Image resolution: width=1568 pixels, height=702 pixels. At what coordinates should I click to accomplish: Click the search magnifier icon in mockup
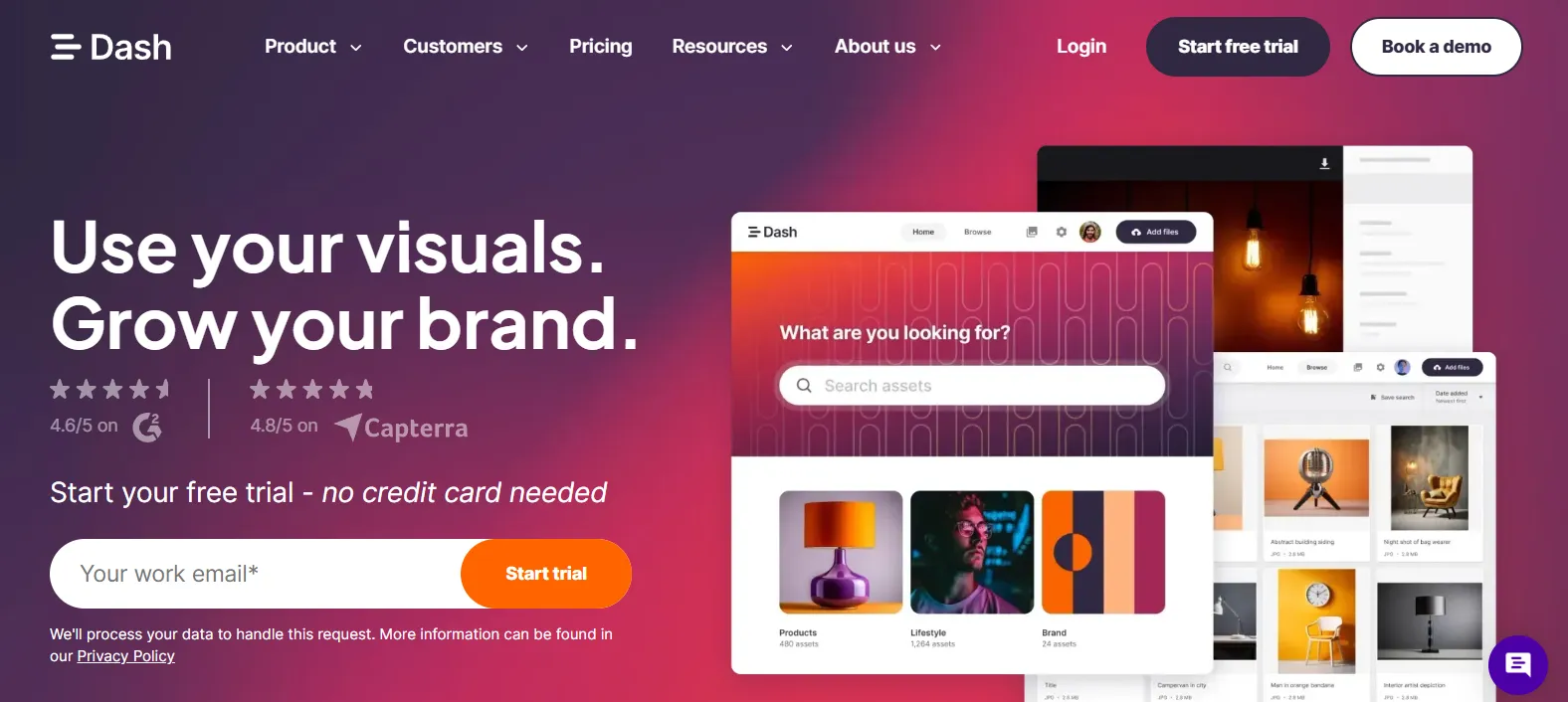pyautogui.click(x=804, y=386)
